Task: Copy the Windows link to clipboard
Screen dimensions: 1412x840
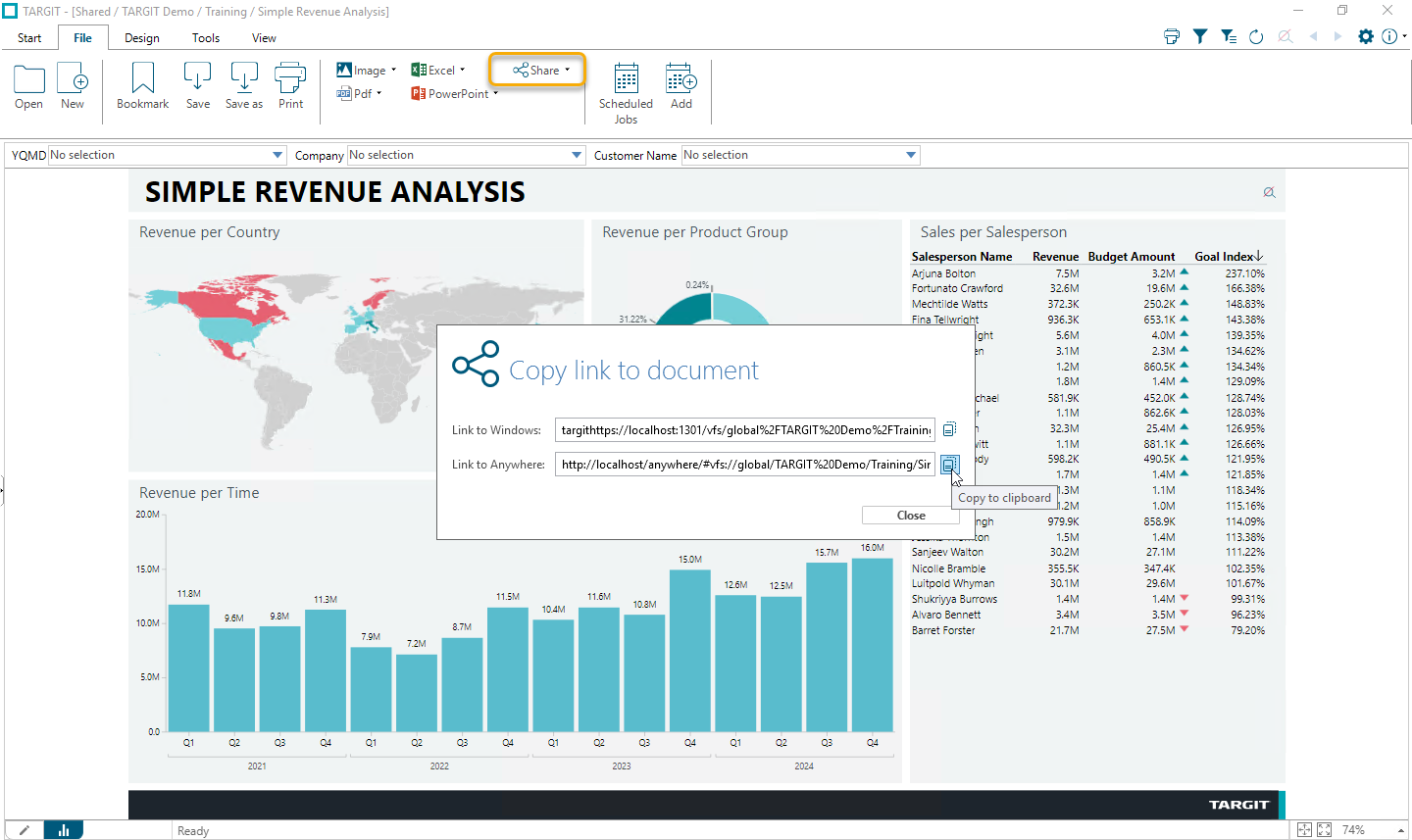Action: (949, 429)
